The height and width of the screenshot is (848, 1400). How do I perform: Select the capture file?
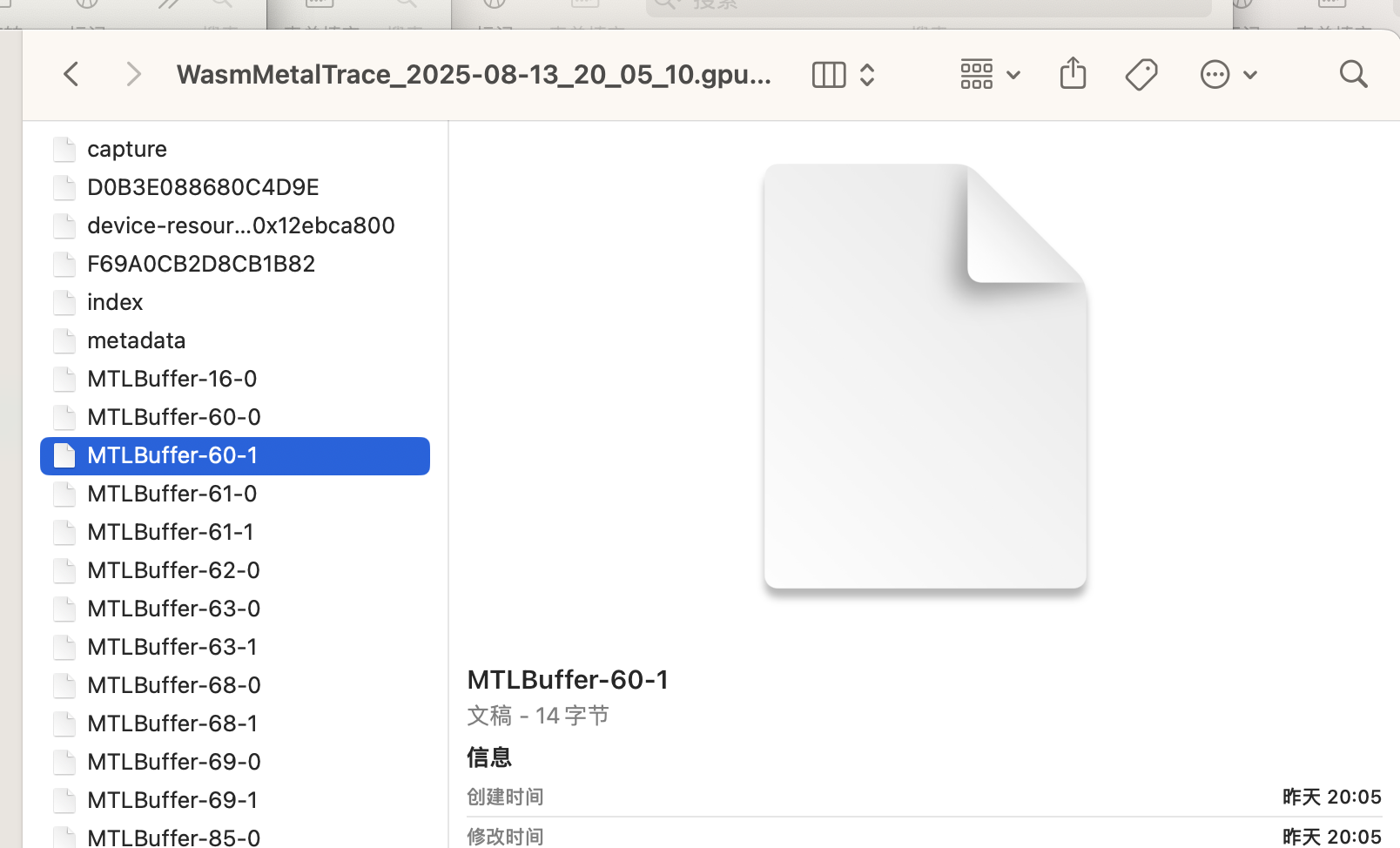pos(127,149)
